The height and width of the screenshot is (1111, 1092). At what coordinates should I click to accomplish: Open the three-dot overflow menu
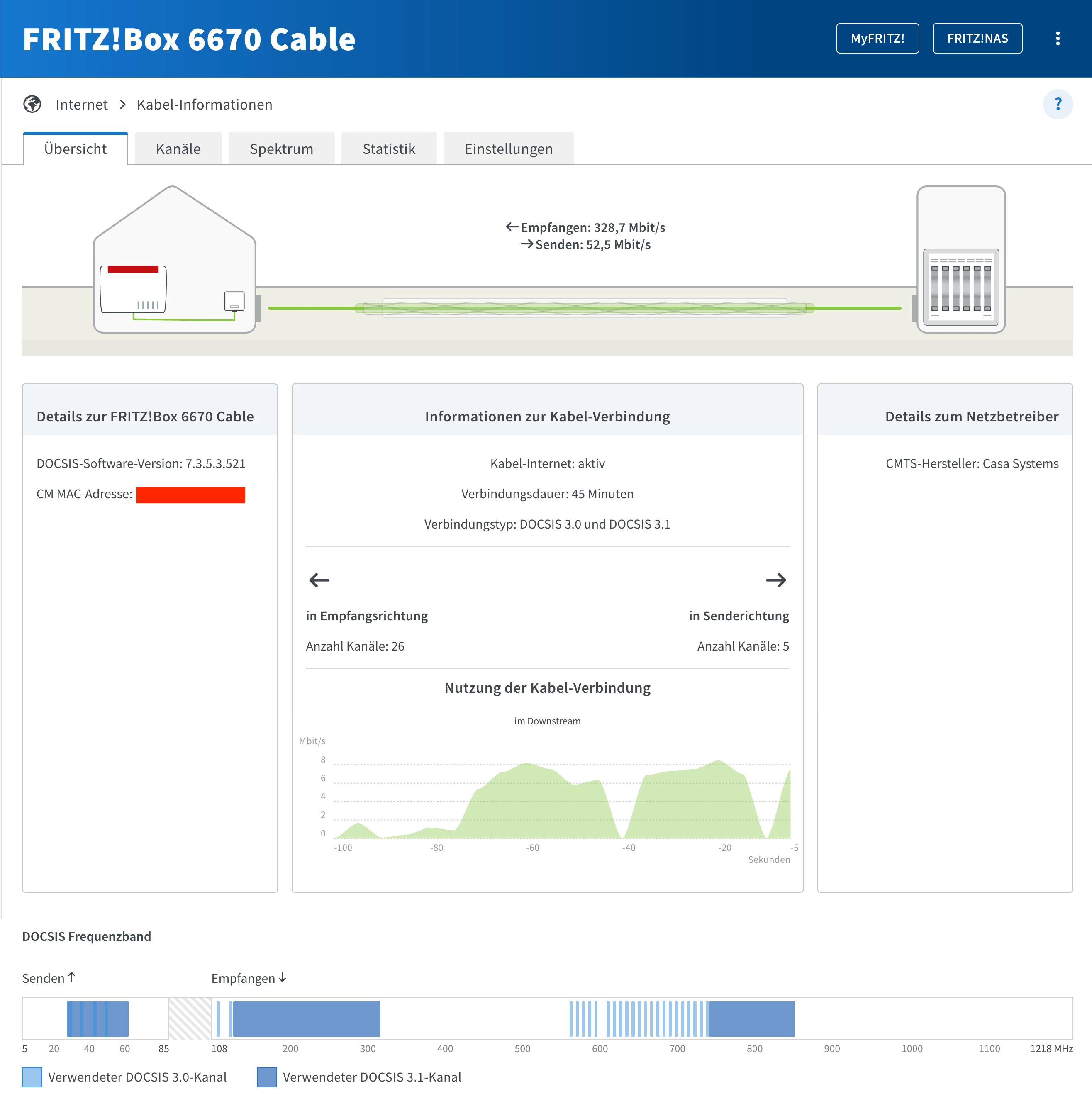click(x=1057, y=39)
